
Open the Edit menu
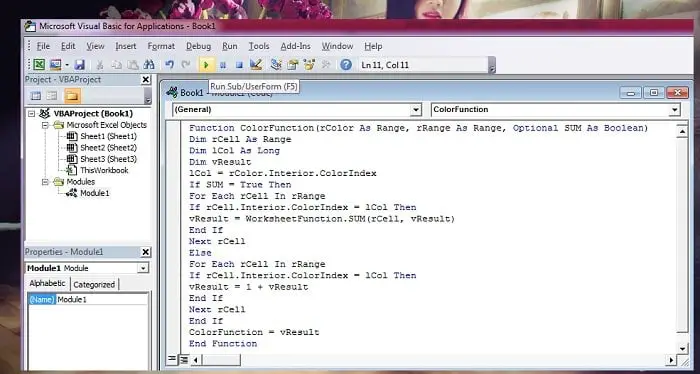click(68, 46)
